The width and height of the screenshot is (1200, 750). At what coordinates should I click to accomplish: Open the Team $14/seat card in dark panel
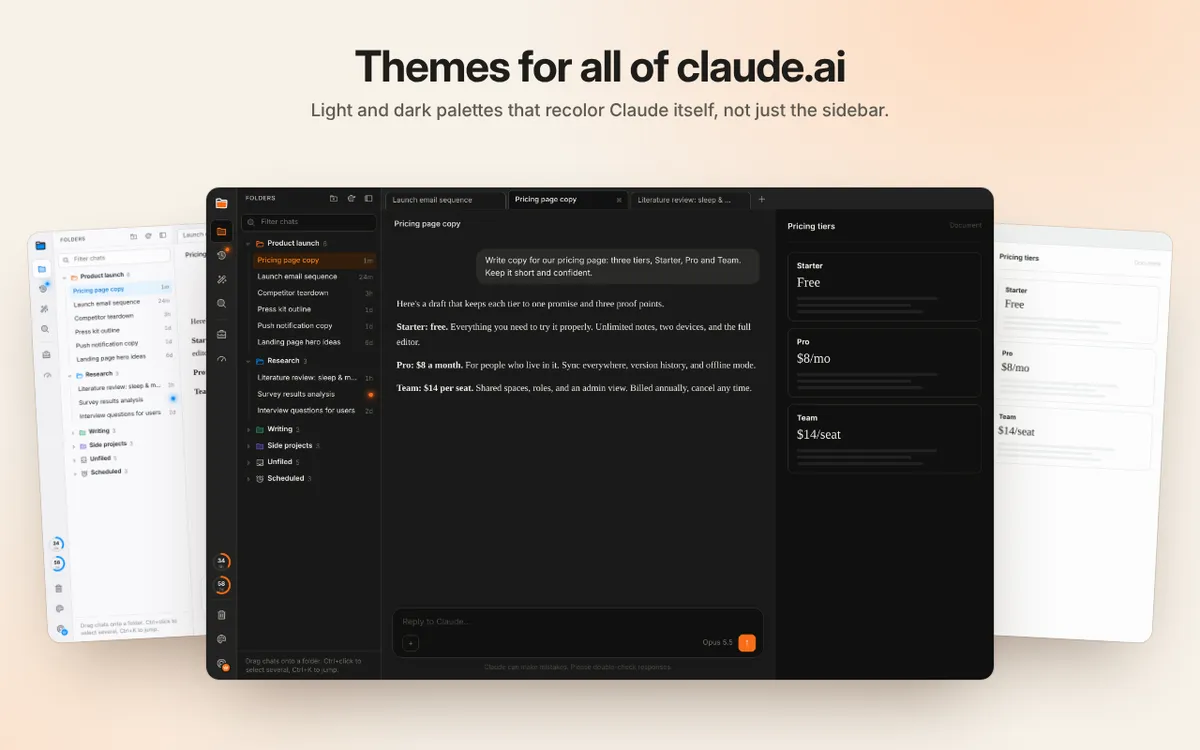(884, 438)
